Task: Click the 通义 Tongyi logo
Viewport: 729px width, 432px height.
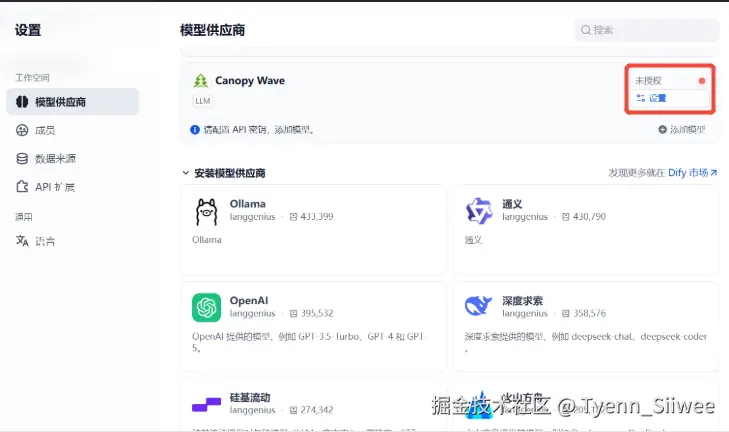Action: [x=479, y=211]
